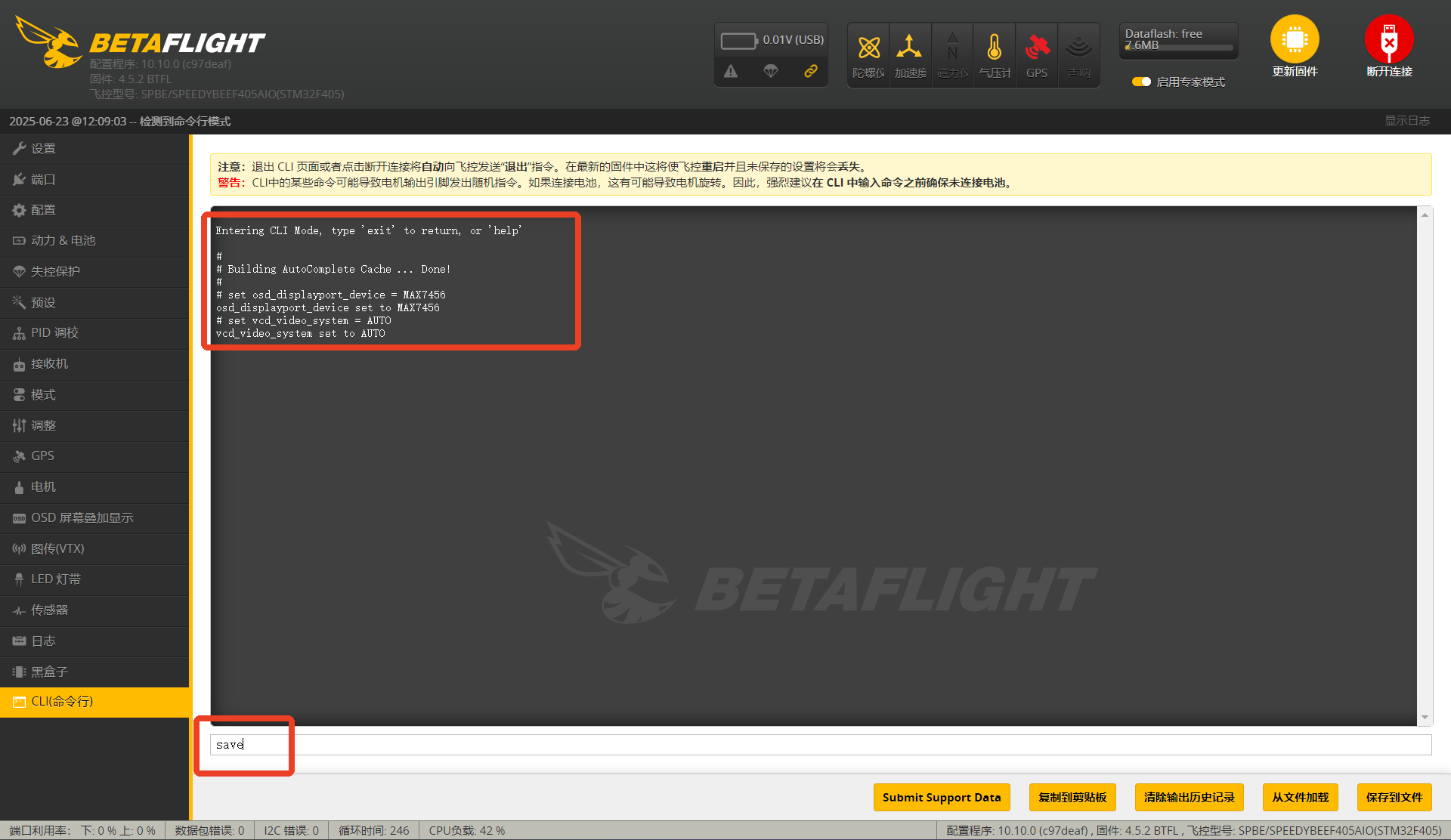Switch to the 接收机 tab label
The image size is (1451, 840).
pos(49,364)
